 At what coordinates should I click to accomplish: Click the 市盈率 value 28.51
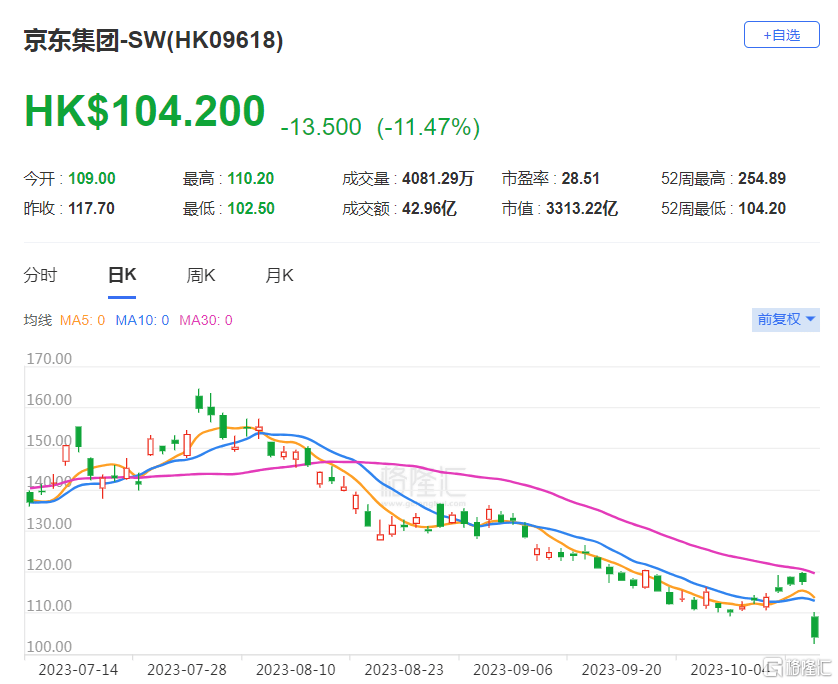pos(580,179)
